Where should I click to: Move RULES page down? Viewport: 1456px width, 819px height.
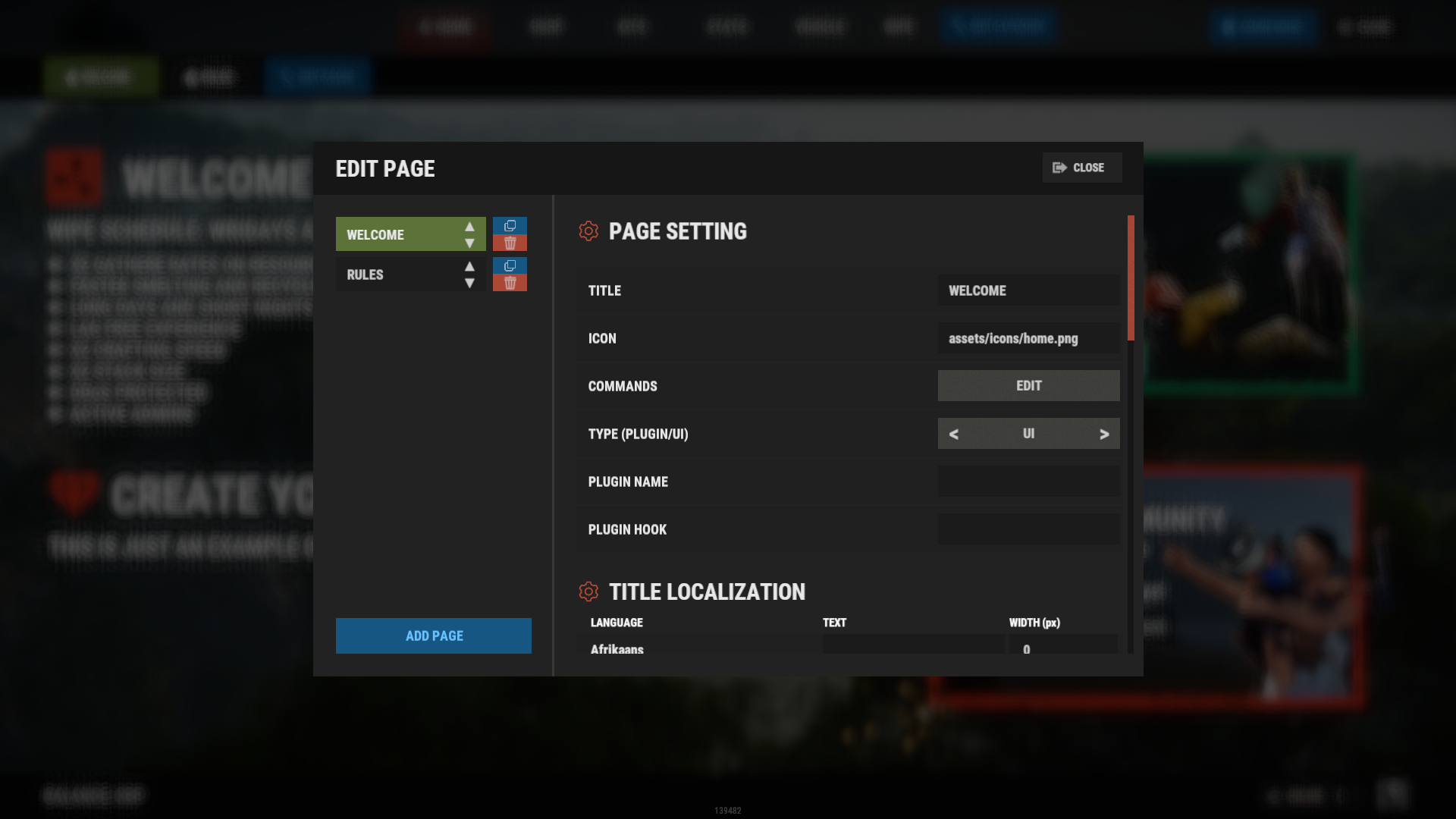469,283
